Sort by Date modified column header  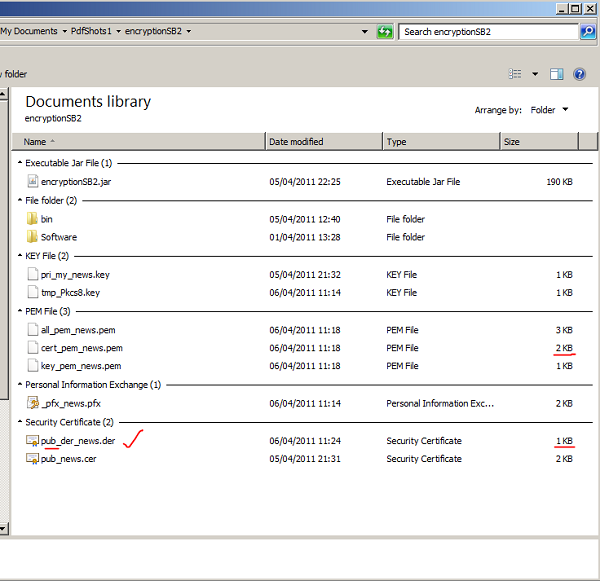click(324, 142)
